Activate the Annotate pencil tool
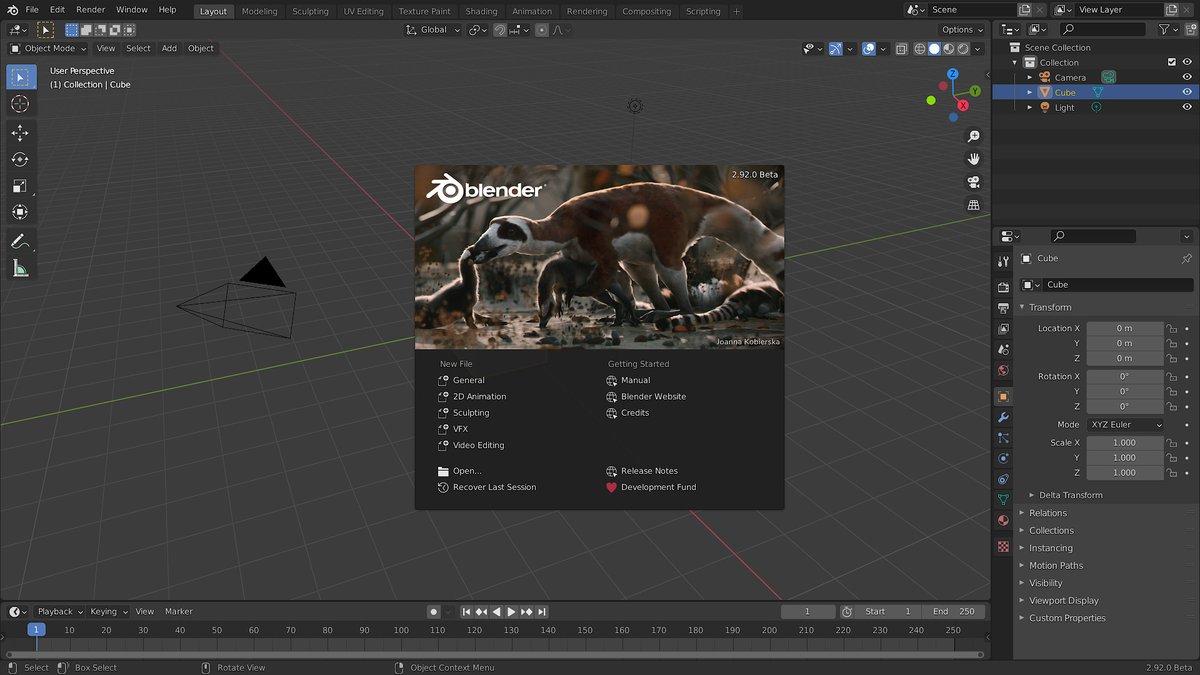Screen dimensions: 1200x675 [x=19, y=241]
